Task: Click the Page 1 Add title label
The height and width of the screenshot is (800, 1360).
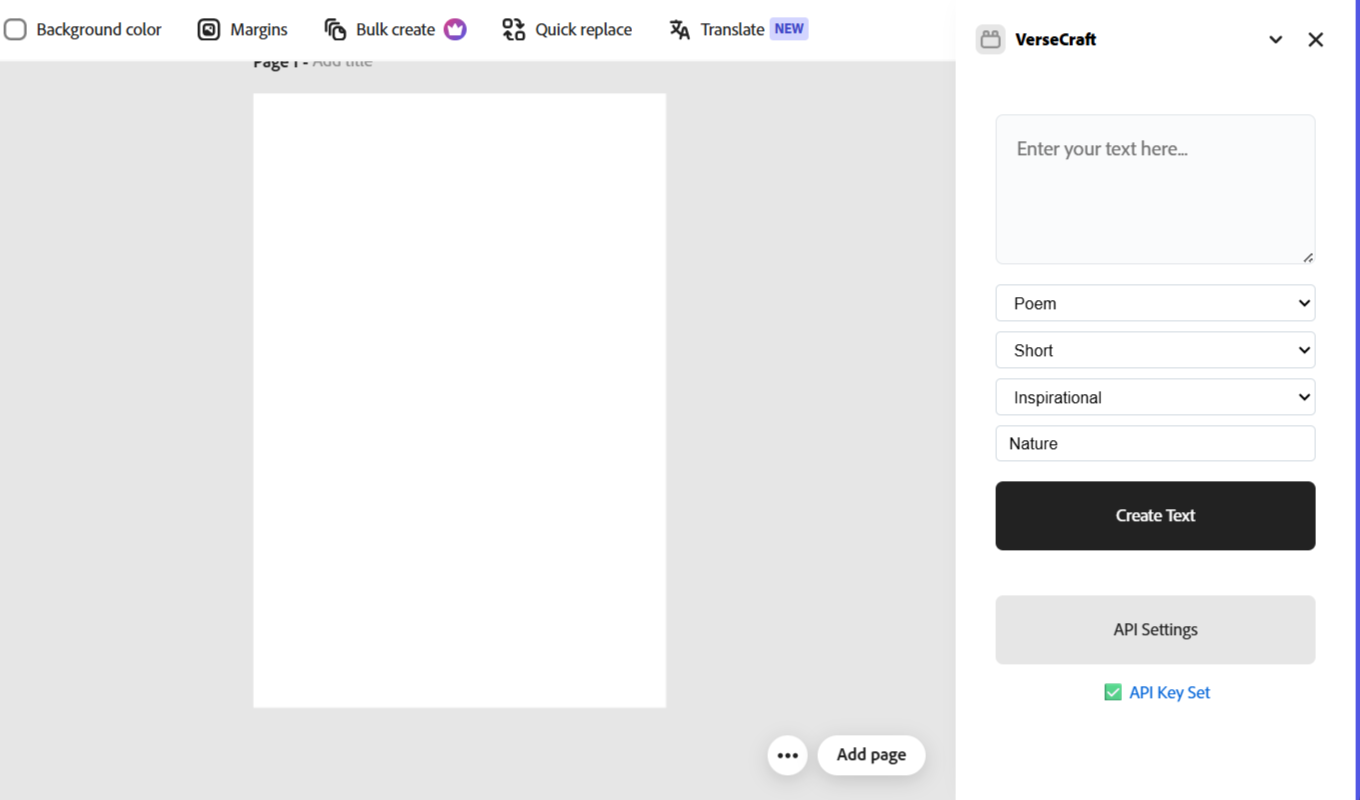Action: click(311, 60)
